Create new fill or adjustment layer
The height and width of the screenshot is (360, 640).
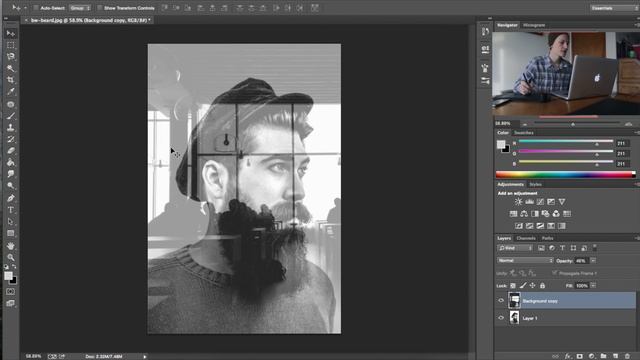click(x=591, y=356)
